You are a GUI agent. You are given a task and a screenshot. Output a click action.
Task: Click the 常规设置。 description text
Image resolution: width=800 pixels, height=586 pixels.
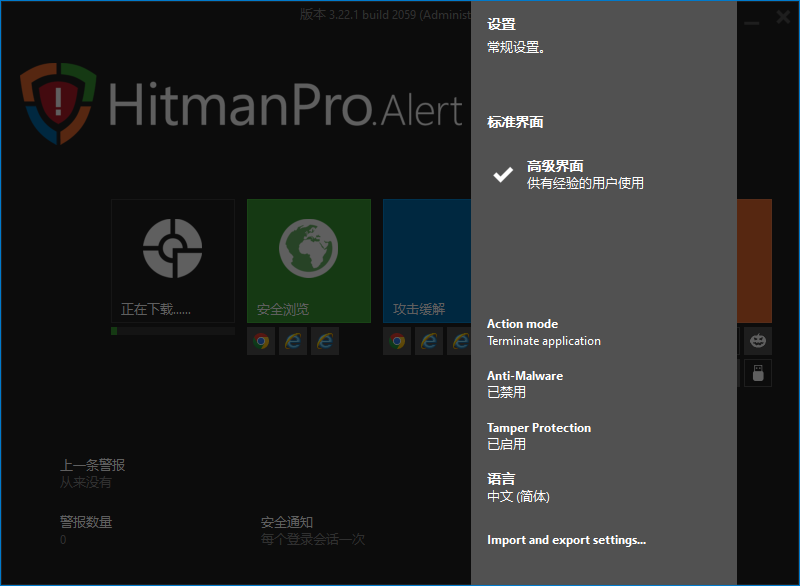[x=516, y=47]
